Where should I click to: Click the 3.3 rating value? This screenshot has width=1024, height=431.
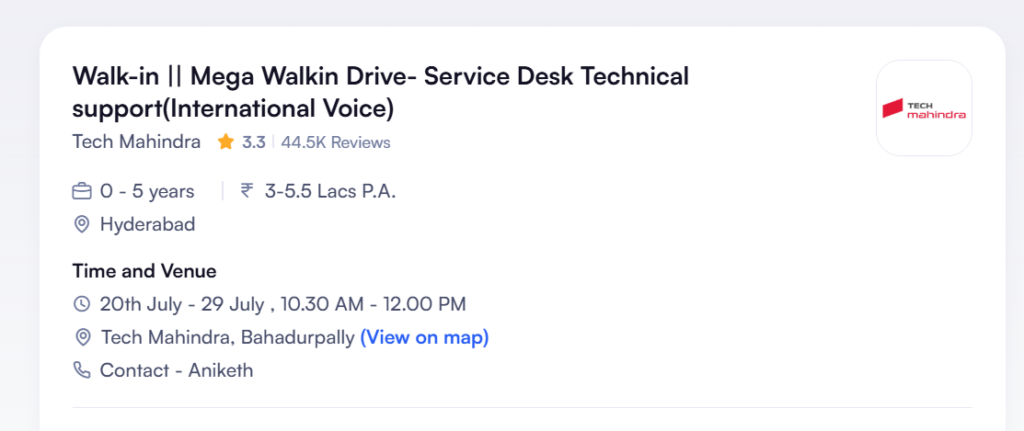tap(253, 142)
